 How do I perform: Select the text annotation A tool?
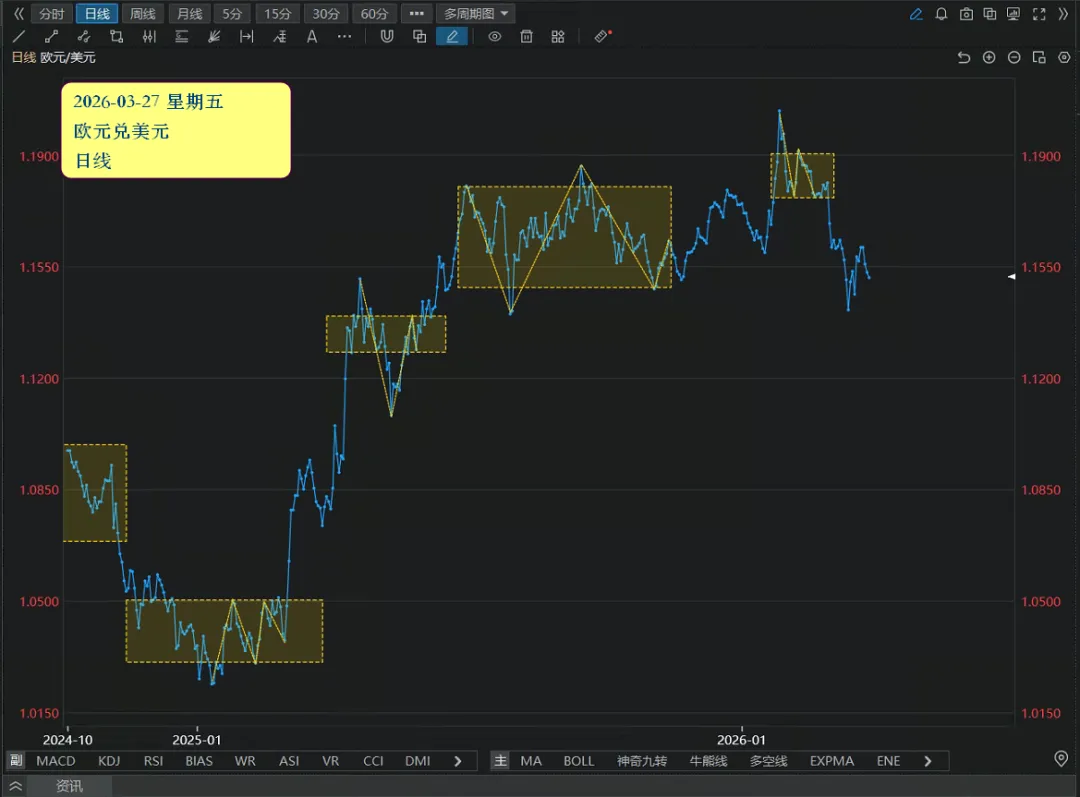point(312,37)
